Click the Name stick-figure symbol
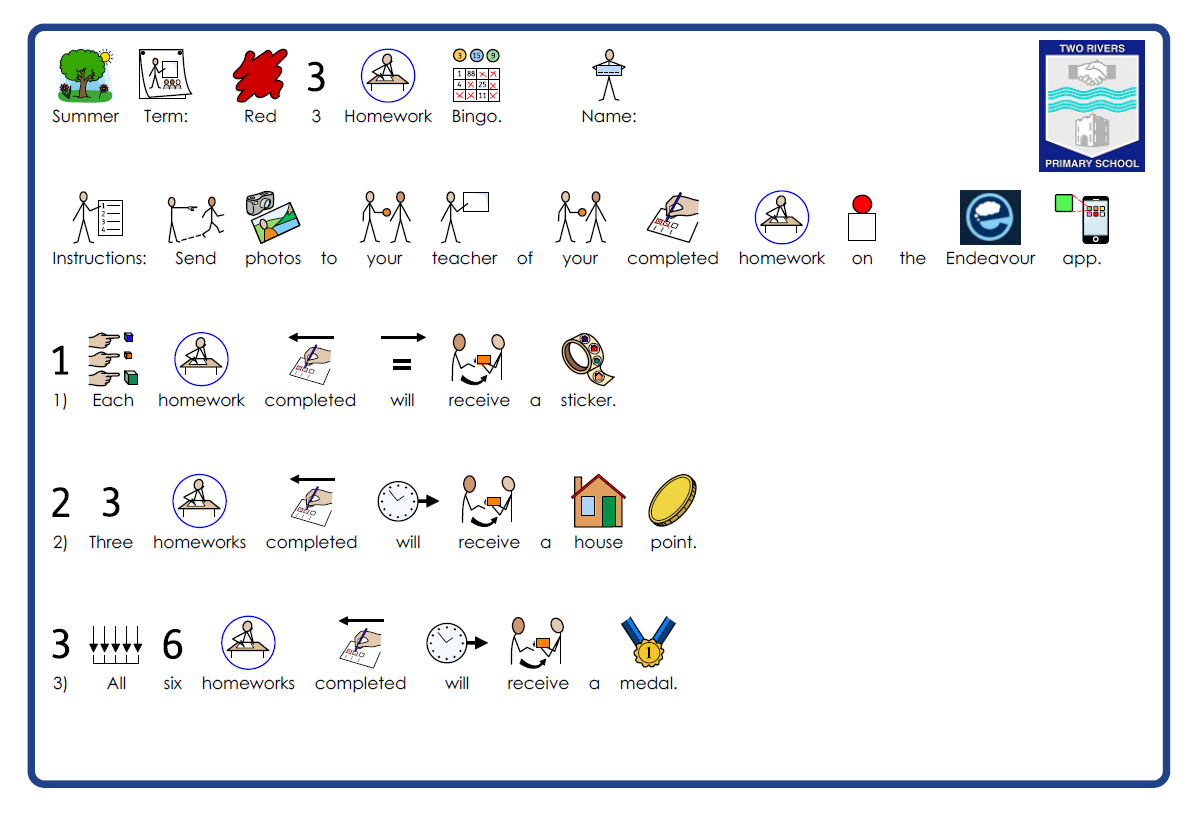The width and height of the screenshot is (1190, 815). click(609, 75)
